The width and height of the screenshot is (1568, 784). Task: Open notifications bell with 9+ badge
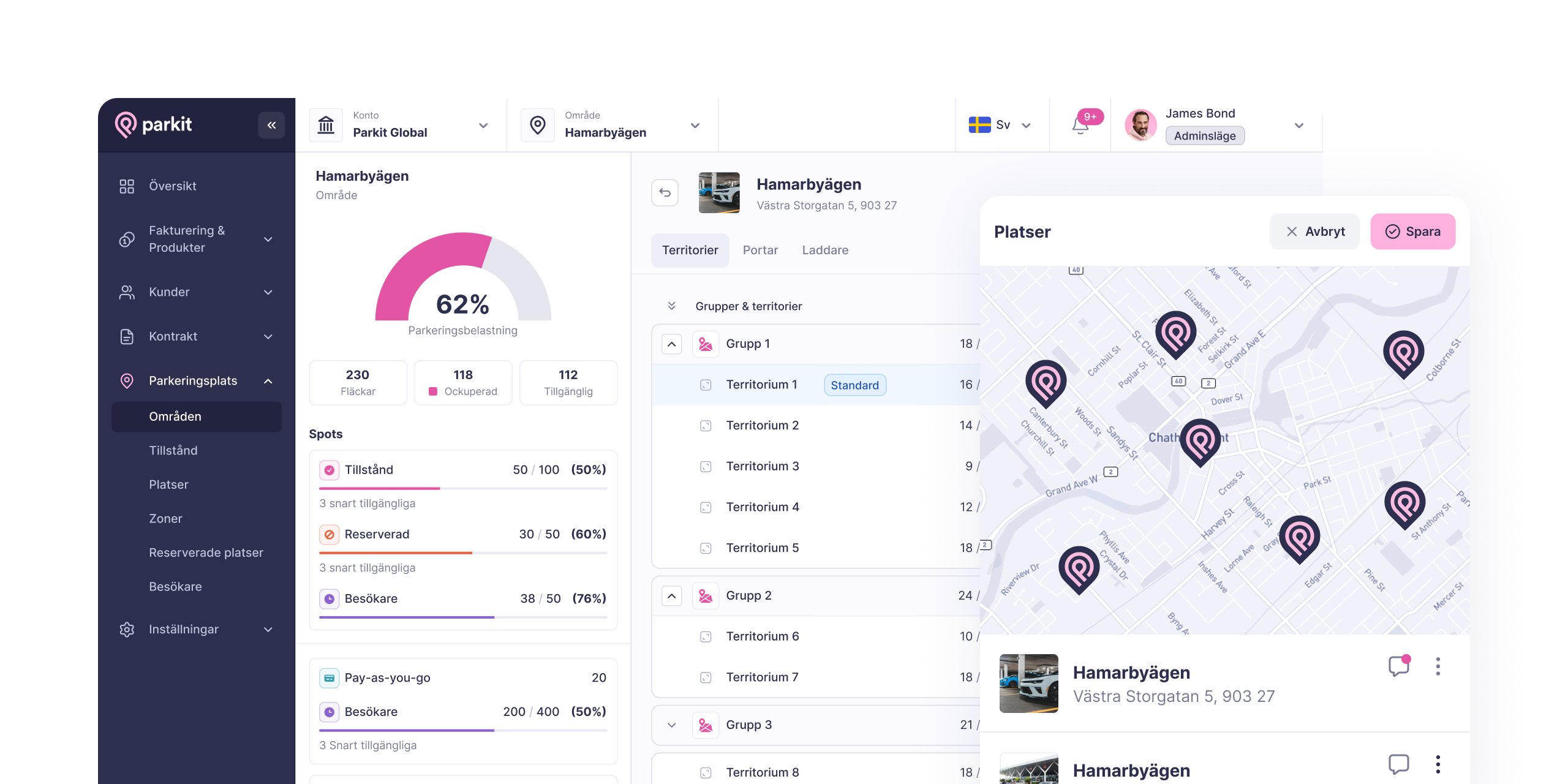[1080, 126]
